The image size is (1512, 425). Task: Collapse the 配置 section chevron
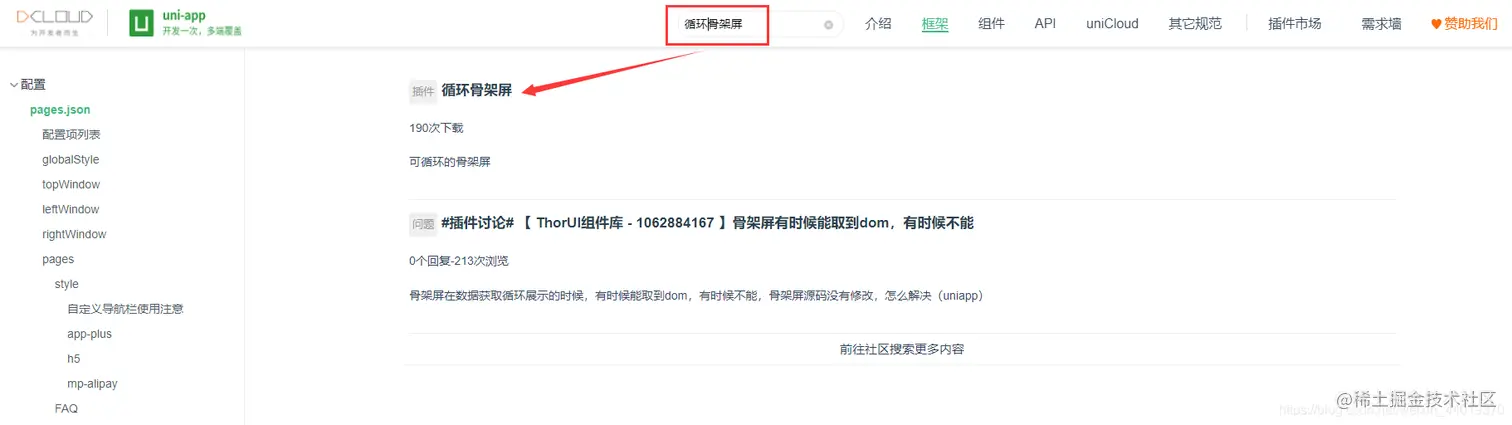(14, 85)
